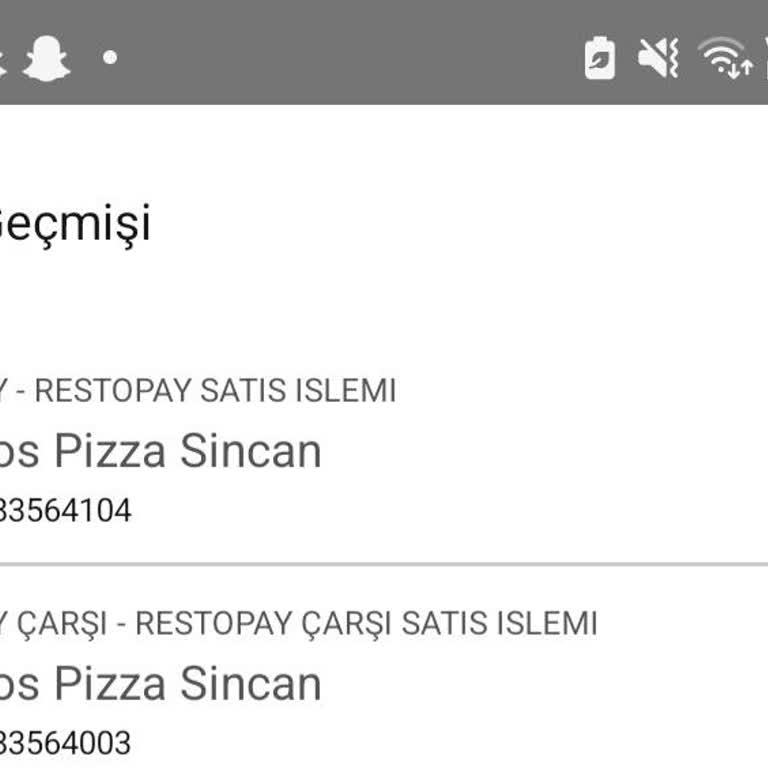The width and height of the screenshot is (768, 768).
Task: Tap the battery saver leaf icon
Action: (599, 57)
